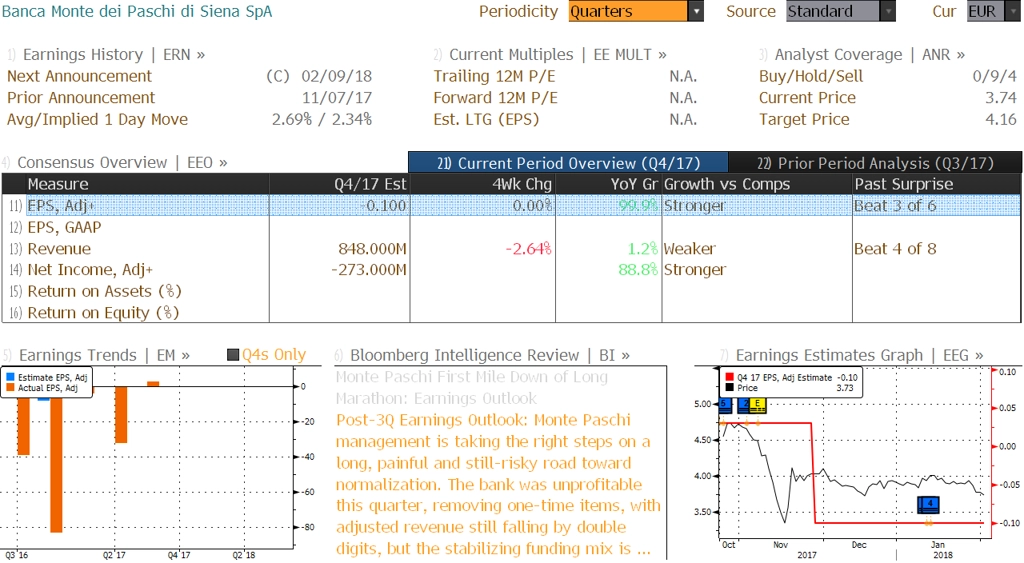
Task: Click the Buy/Hold/Sell value 0/9/4
Action: 994,76
